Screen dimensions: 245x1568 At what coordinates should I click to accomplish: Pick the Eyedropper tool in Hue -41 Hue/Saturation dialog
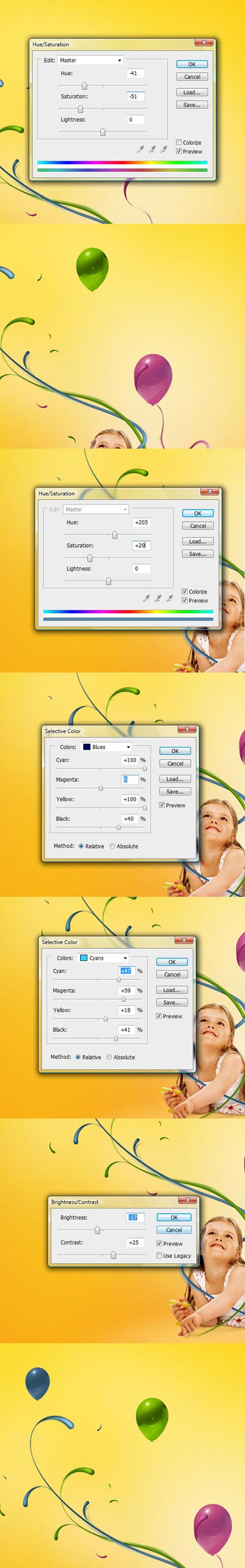pos(140,149)
